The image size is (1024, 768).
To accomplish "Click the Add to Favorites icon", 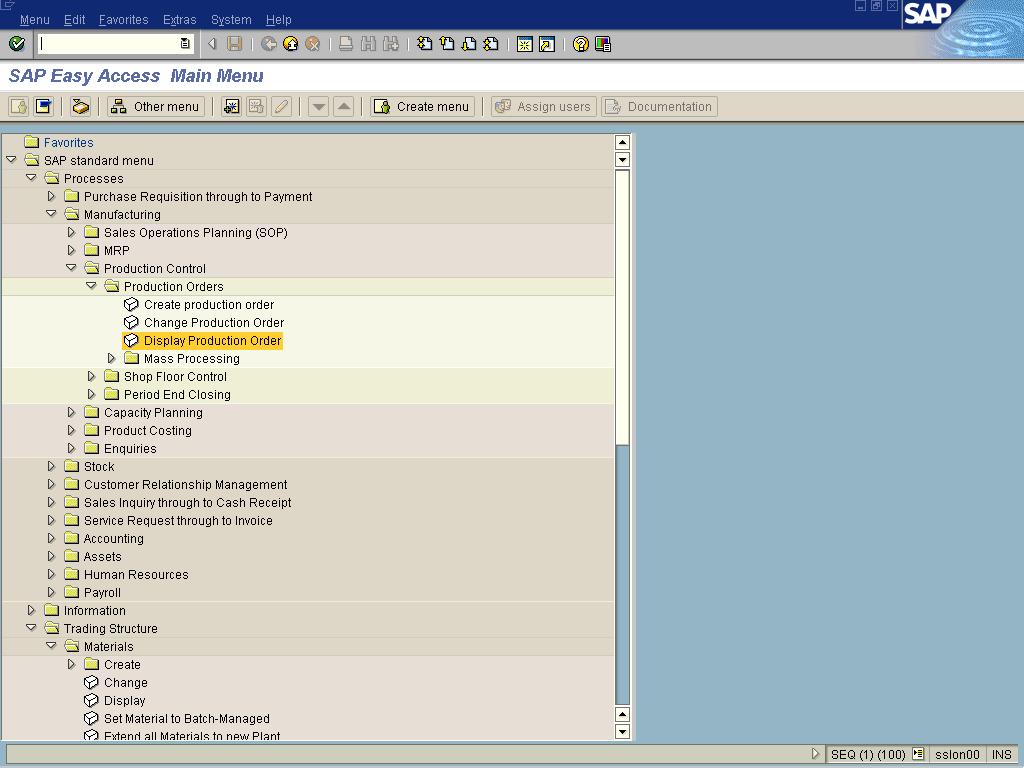I will click(x=232, y=107).
